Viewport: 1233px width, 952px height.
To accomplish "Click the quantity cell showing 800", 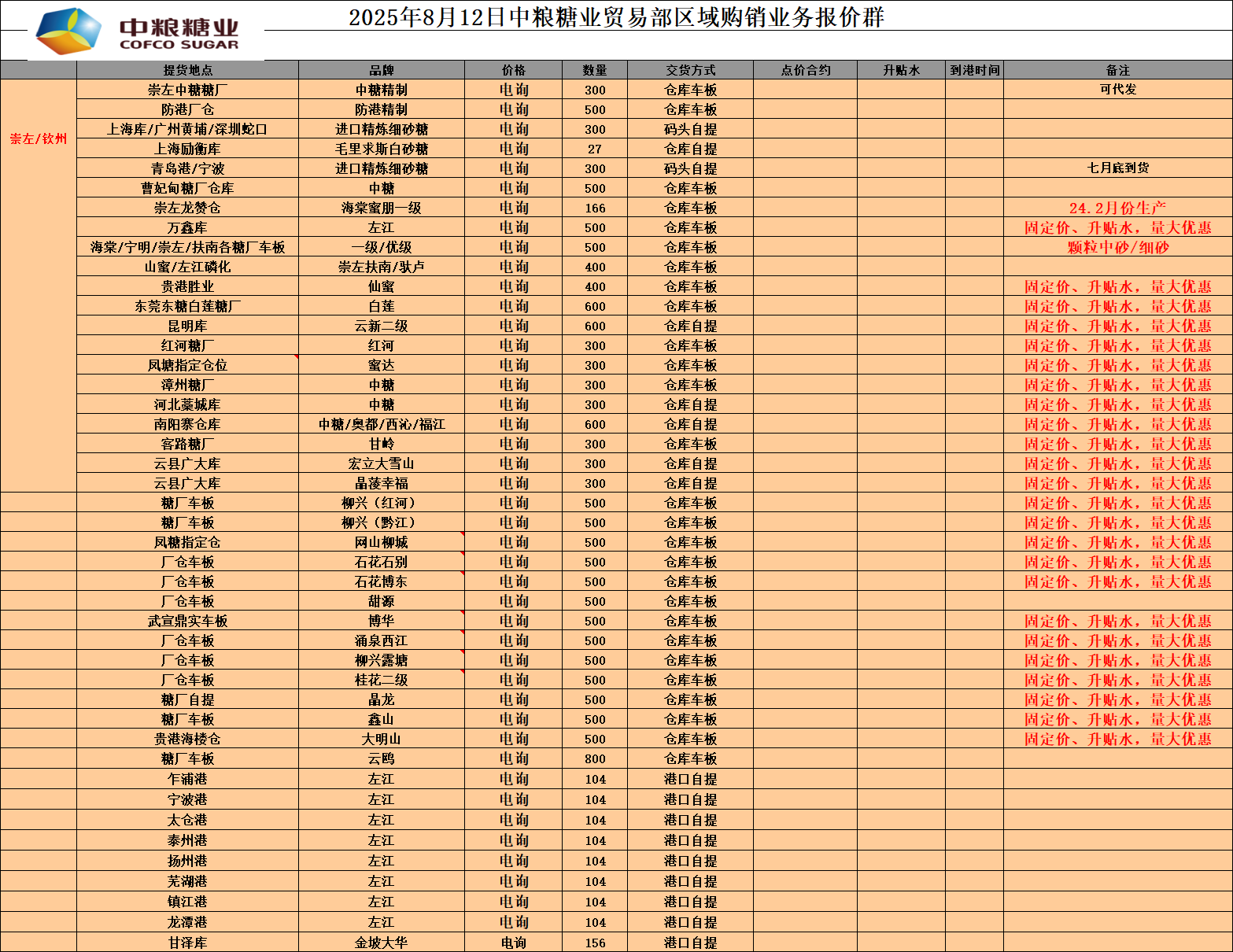I will (595, 758).
